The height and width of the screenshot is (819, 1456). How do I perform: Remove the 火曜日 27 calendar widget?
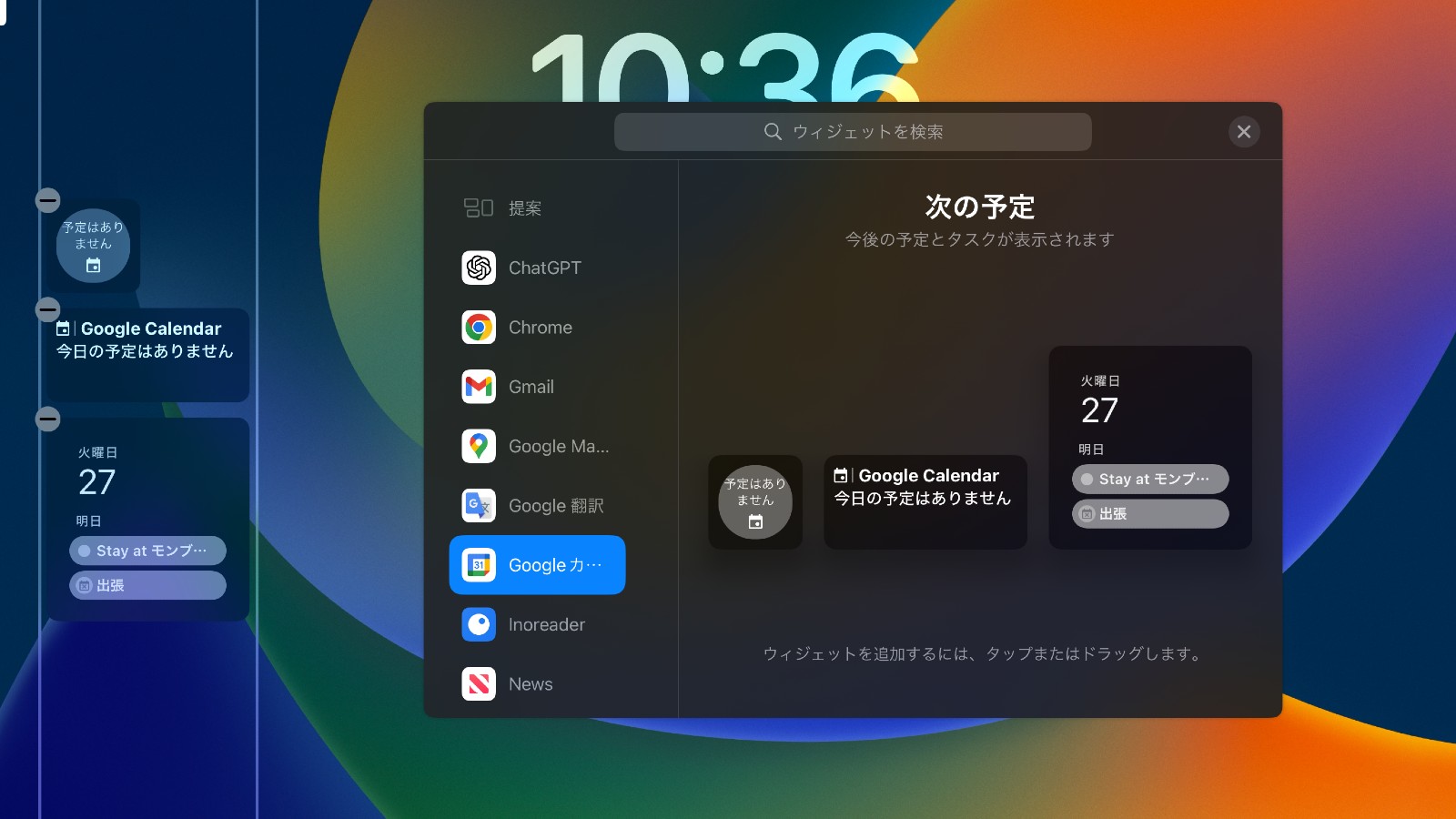pyautogui.click(x=47, y=419)
